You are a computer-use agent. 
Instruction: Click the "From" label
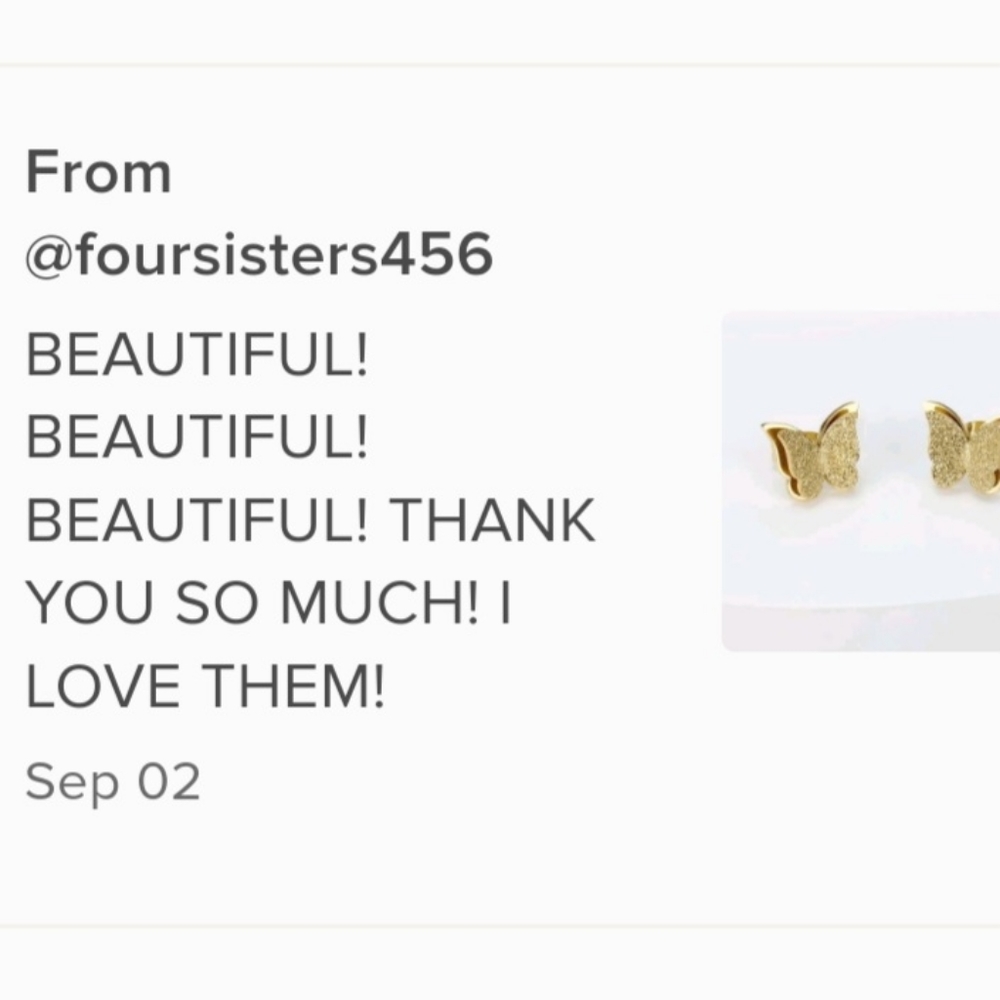coord(98,172)
